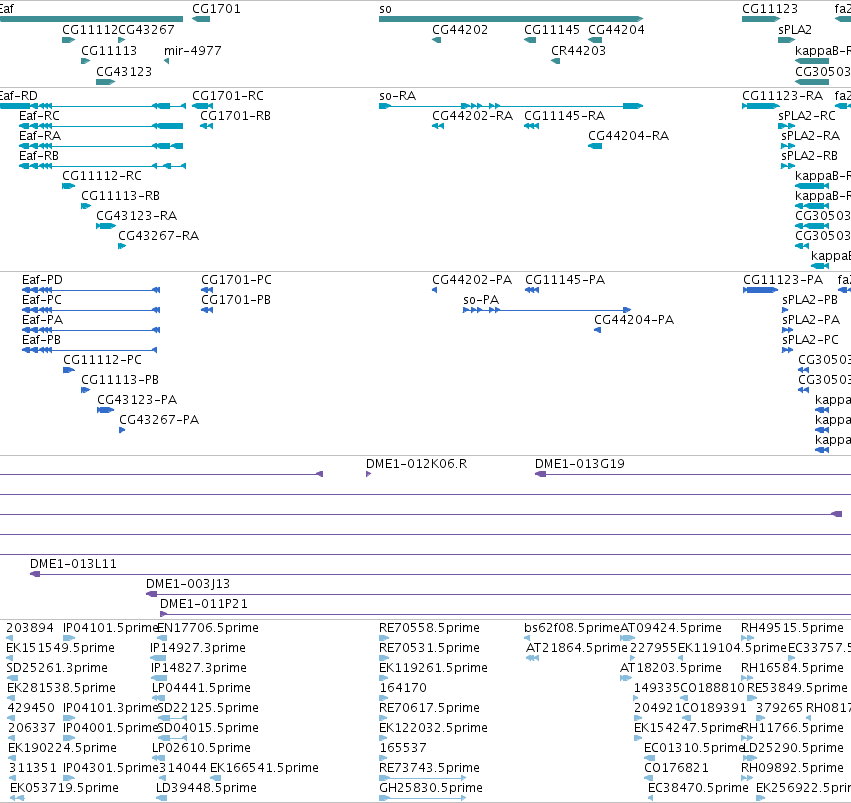
Task: Open the EC38470.5prime EST label
Action: (698, 788)
